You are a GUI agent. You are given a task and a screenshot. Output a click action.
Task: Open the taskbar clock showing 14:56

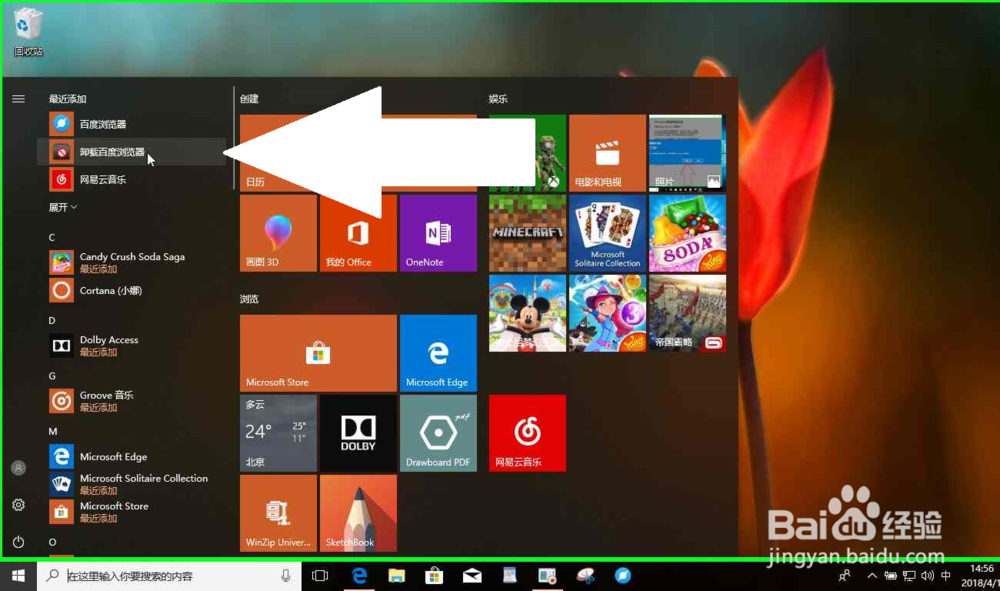coord(981,576)
